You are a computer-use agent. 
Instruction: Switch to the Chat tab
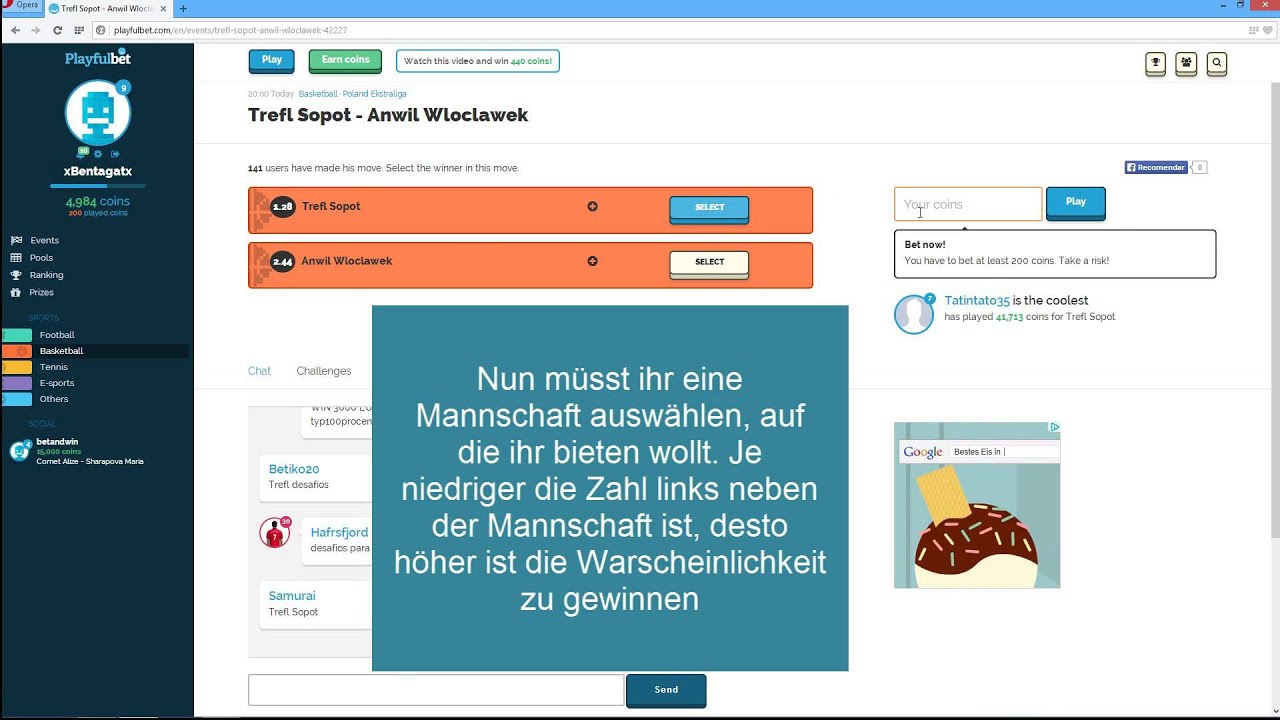coord(259,371)
